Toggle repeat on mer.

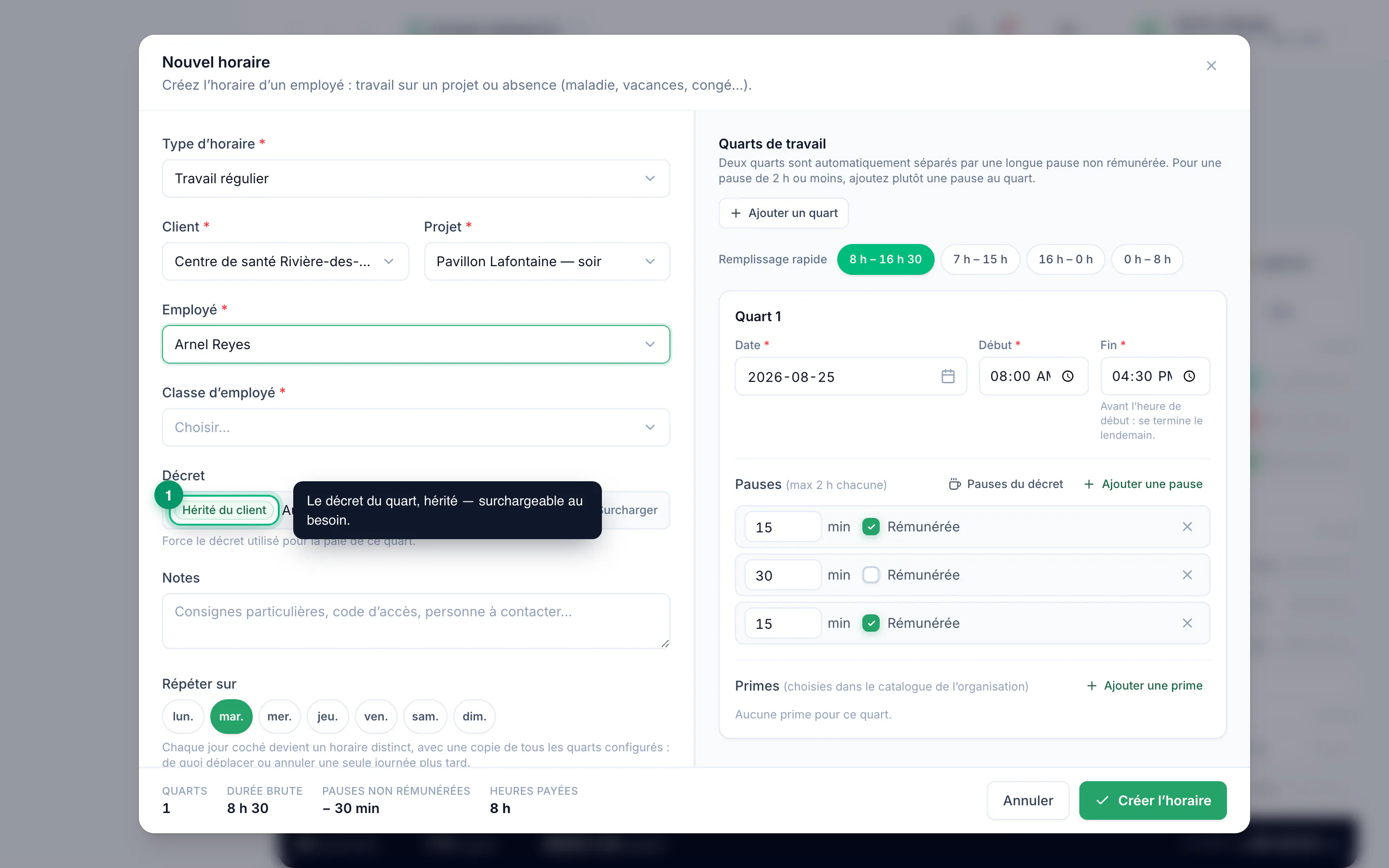[280, 717]
